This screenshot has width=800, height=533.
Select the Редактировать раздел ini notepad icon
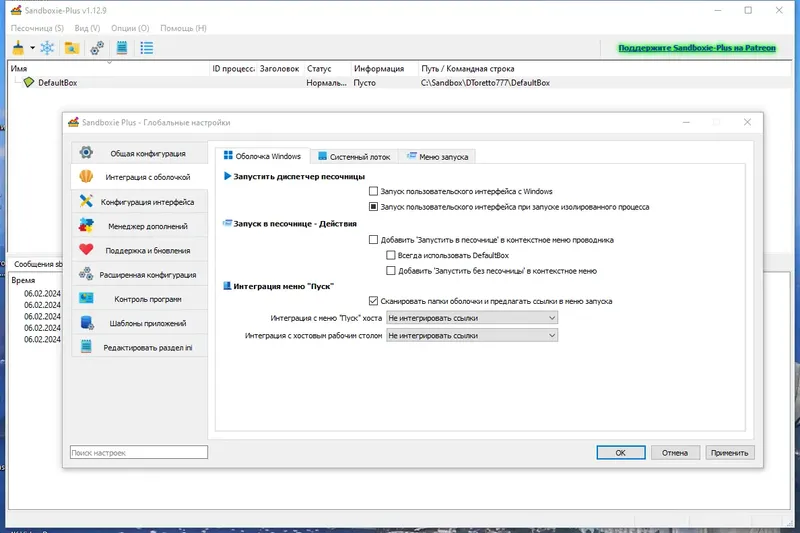86,347
